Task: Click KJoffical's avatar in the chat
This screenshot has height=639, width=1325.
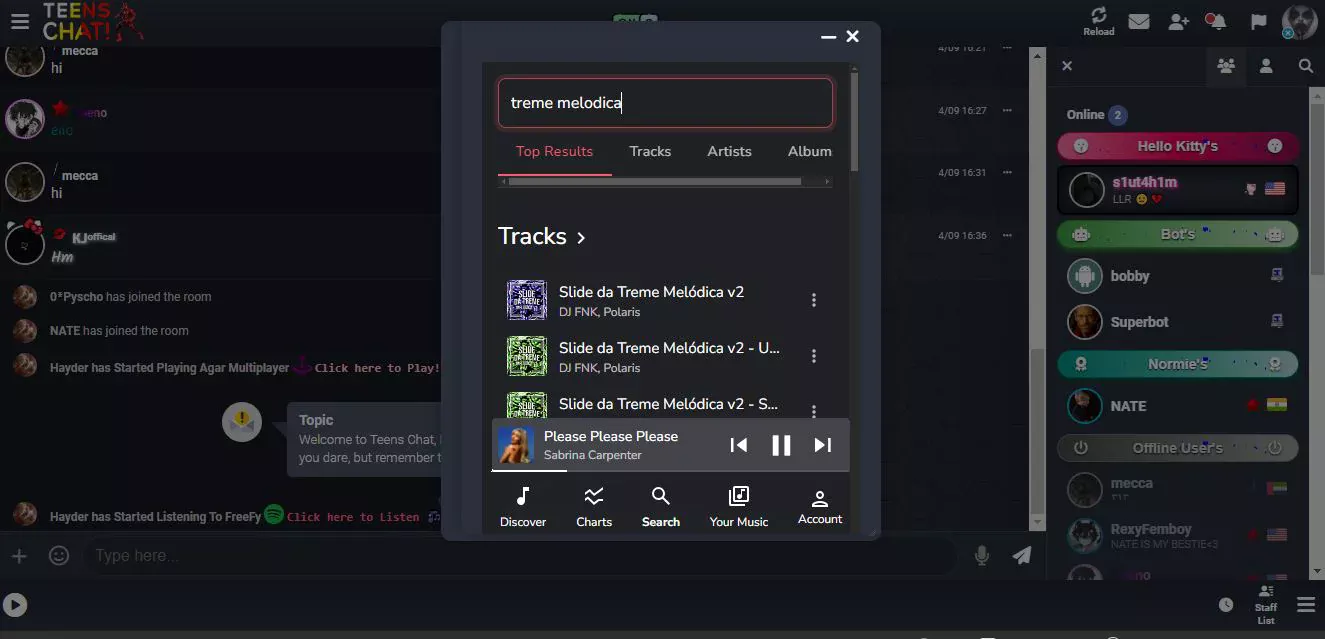Action: tap(25, 244)
